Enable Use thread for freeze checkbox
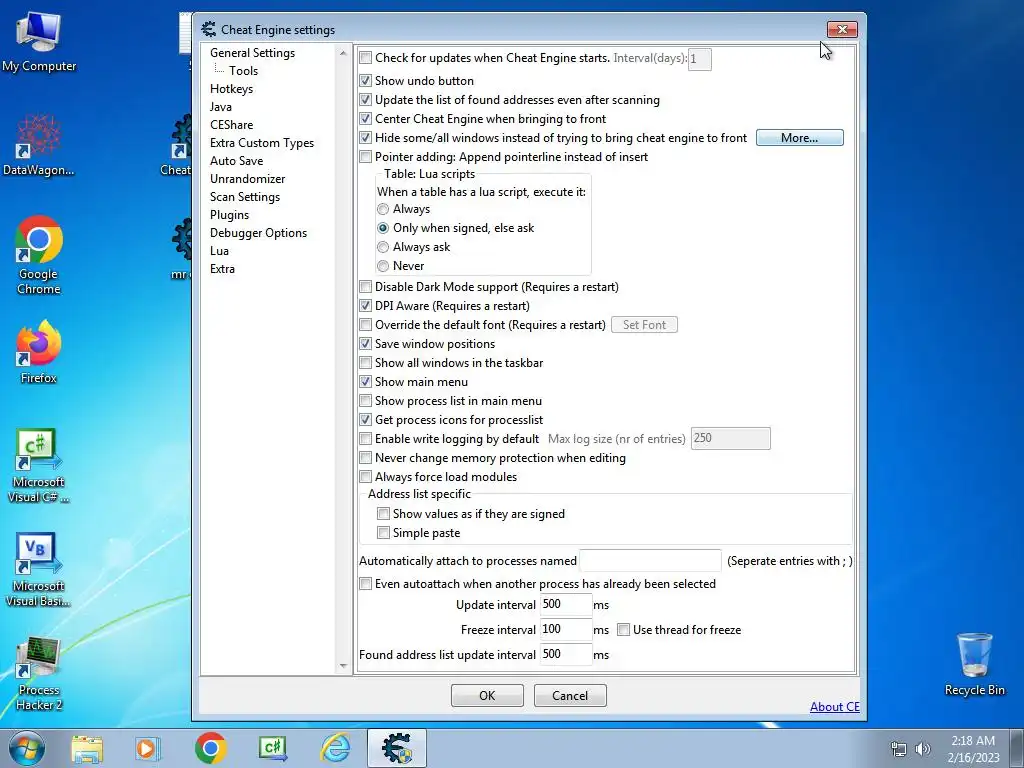This screenshot has height=768, width=1024. 624,630
